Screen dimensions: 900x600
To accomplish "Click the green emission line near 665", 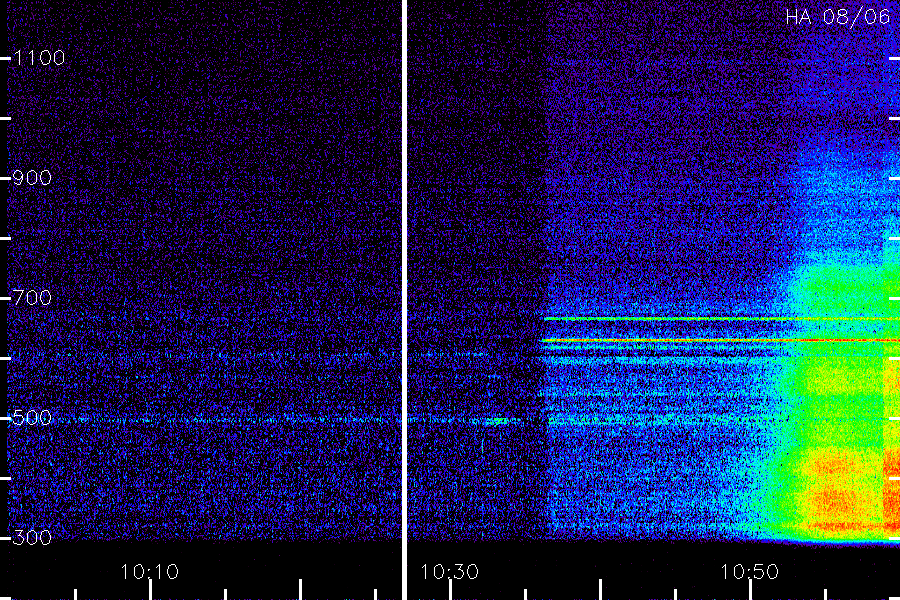I will 721,319.
